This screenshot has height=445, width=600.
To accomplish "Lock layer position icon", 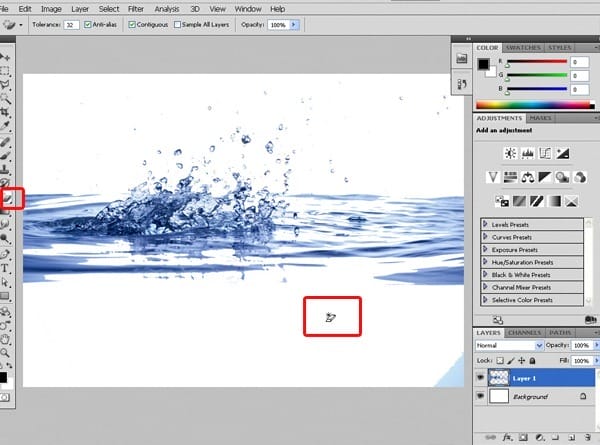I will (x=522, y=360).
